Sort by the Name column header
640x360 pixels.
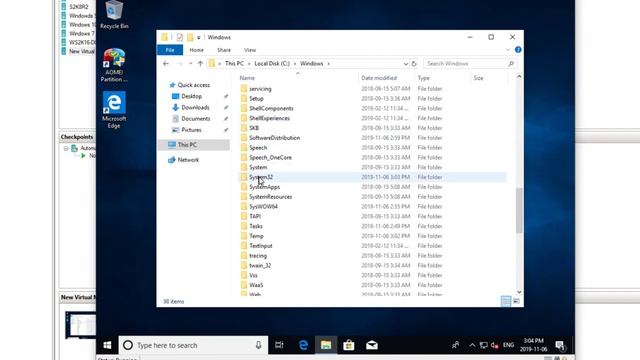click(298, 78)
